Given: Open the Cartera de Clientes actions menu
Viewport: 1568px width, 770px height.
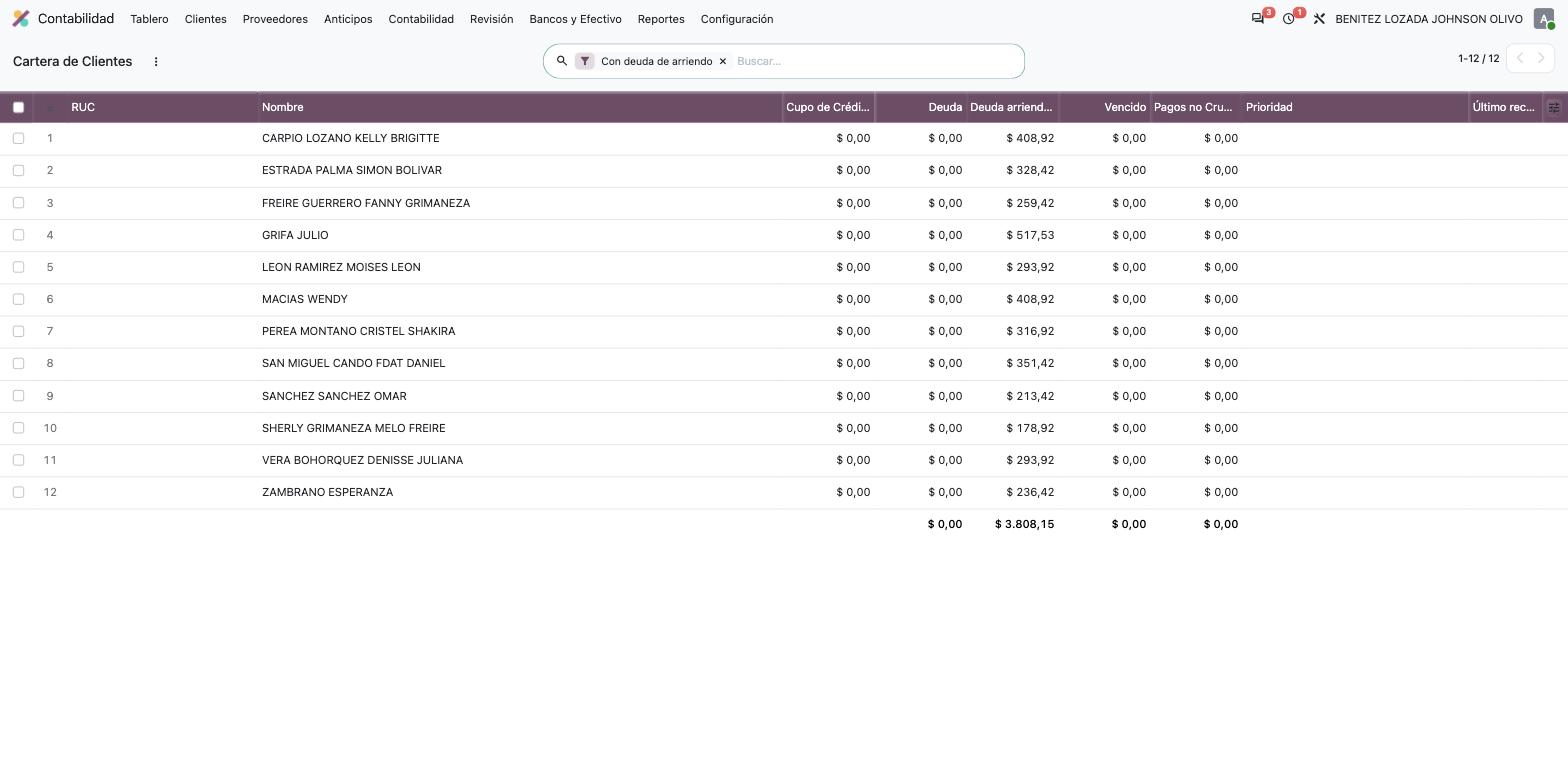Looking at the screenshot, I should pos(156,61).
